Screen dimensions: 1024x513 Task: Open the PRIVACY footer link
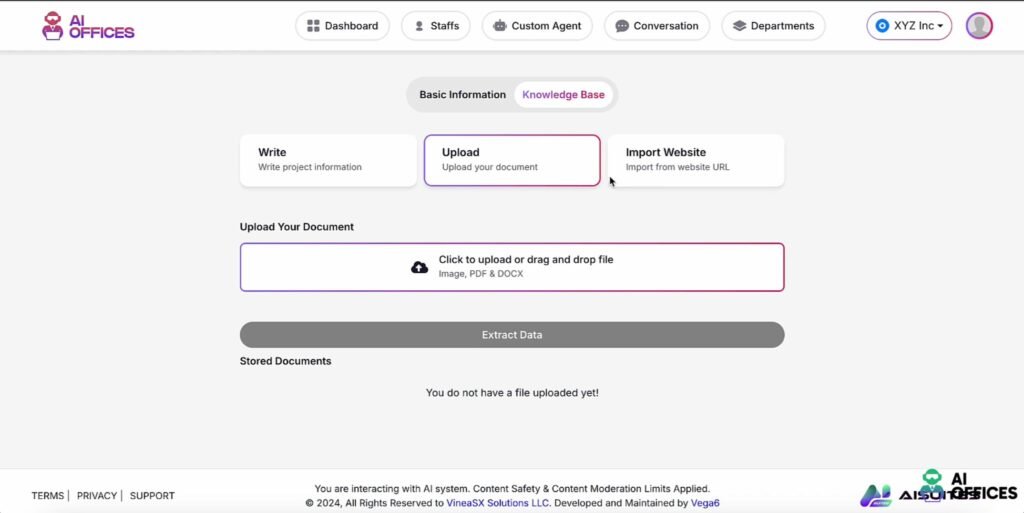click(97, 496)
